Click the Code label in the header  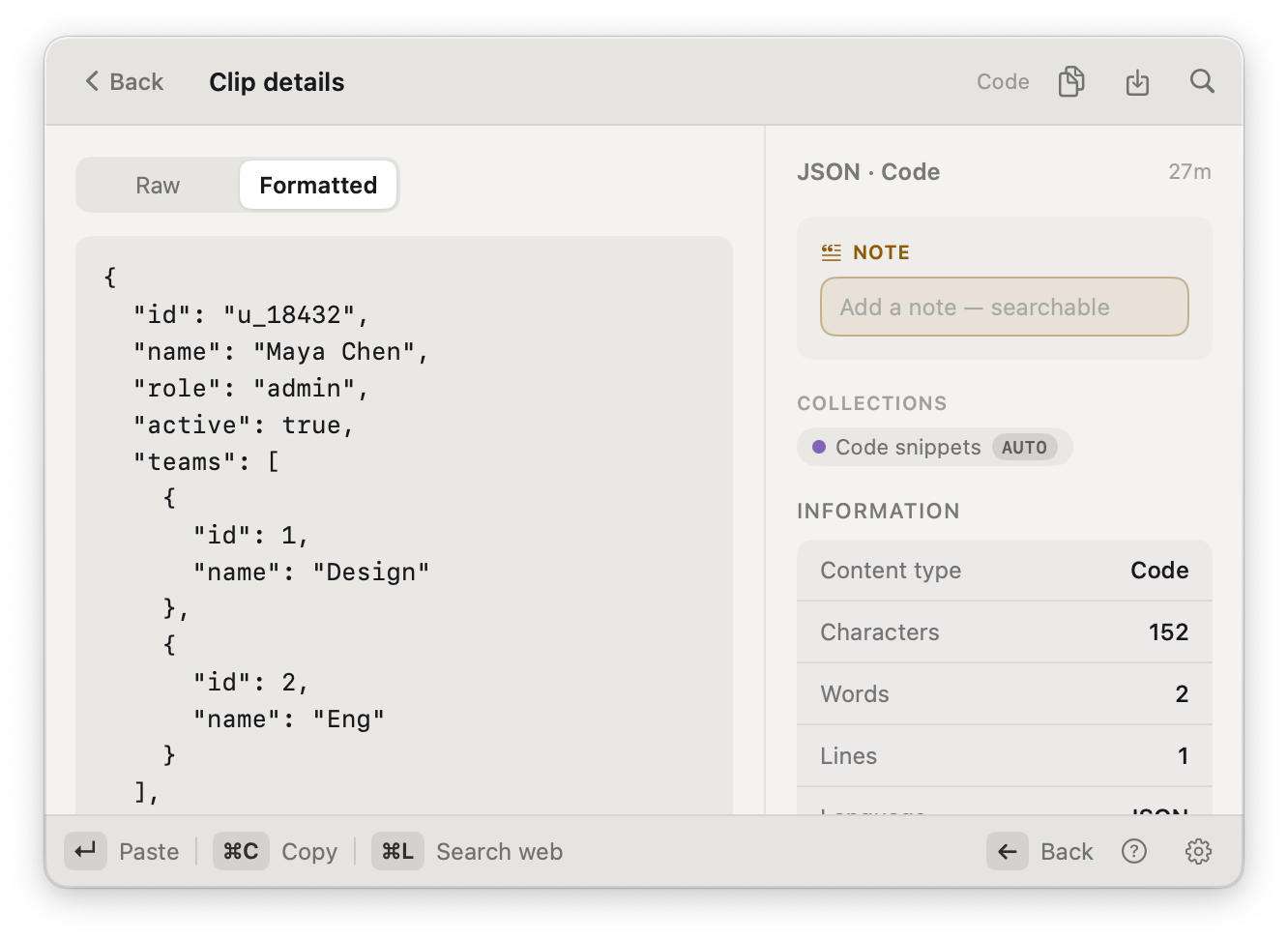point(1003,82)
